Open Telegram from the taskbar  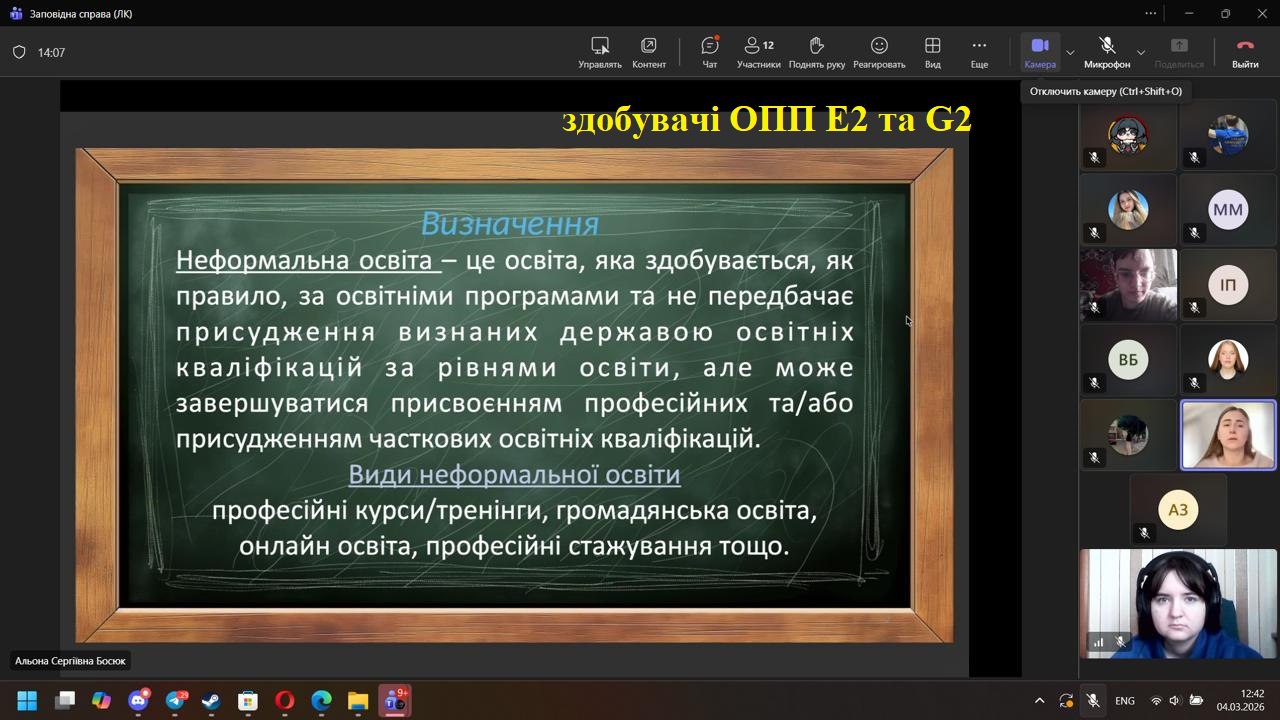[176, 701]
